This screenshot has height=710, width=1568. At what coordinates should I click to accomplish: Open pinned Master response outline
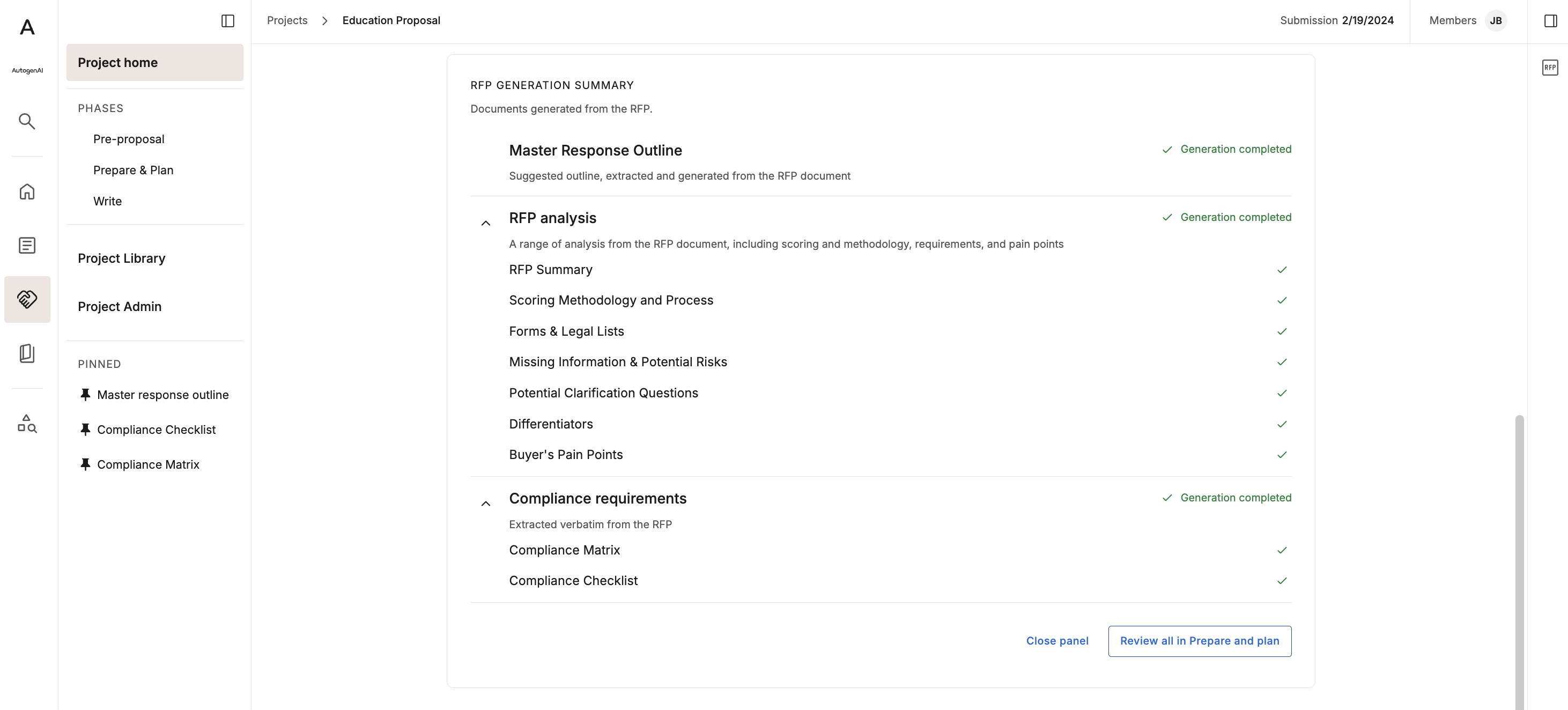162,395
